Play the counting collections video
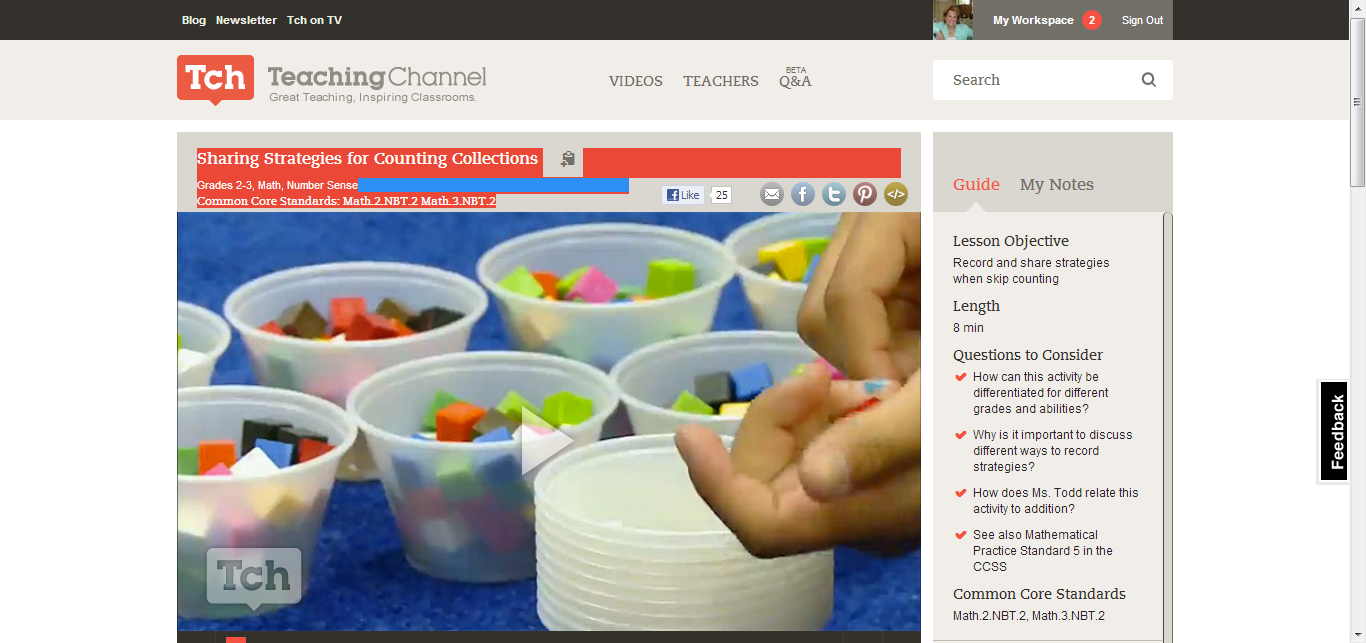 (547, 440)
